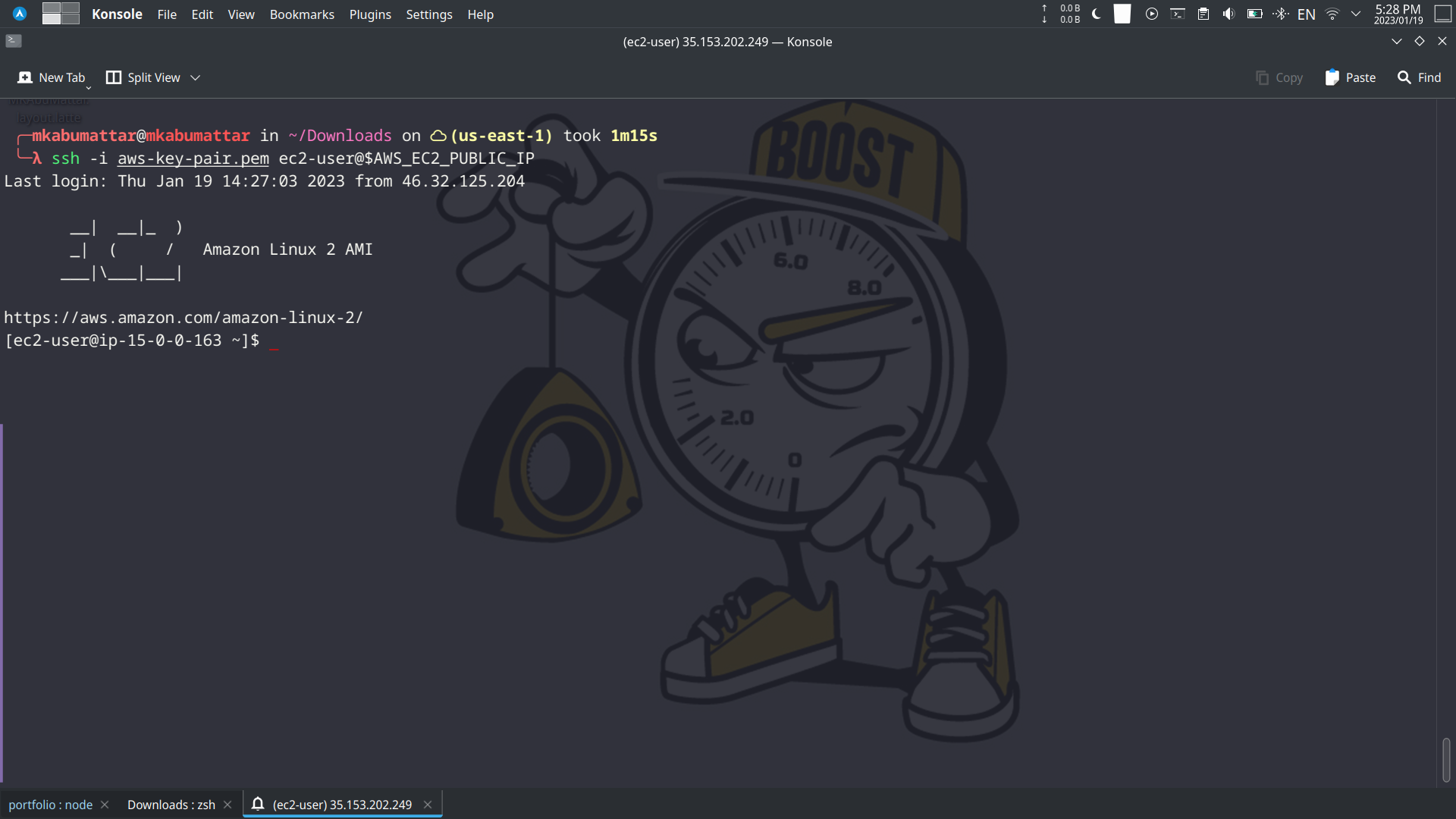Expand hidden system tray icons arrow
This screenshot has width=1456, height=819.
(1356, 14)
